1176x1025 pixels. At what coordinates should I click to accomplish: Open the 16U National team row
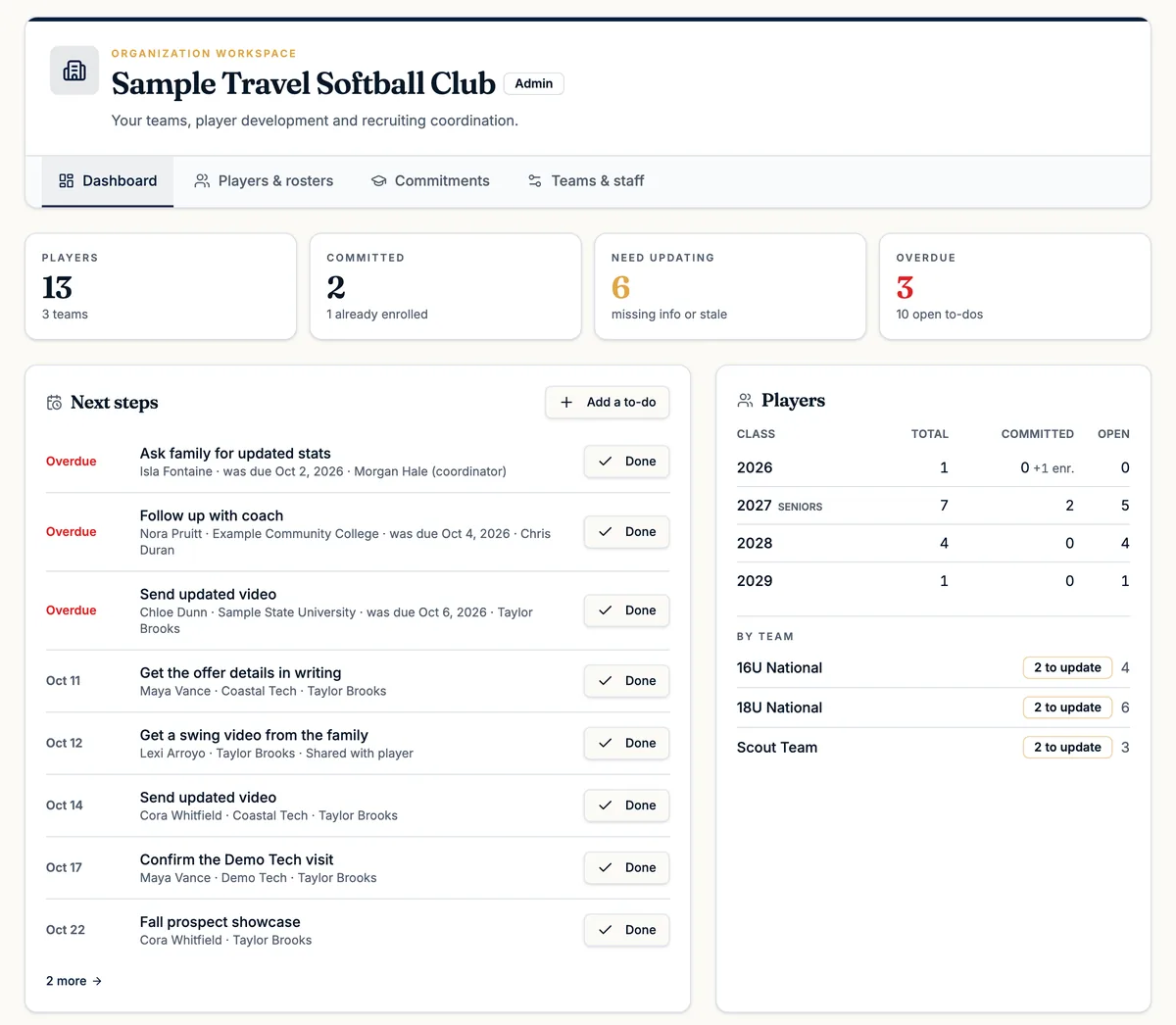[933, 668]
